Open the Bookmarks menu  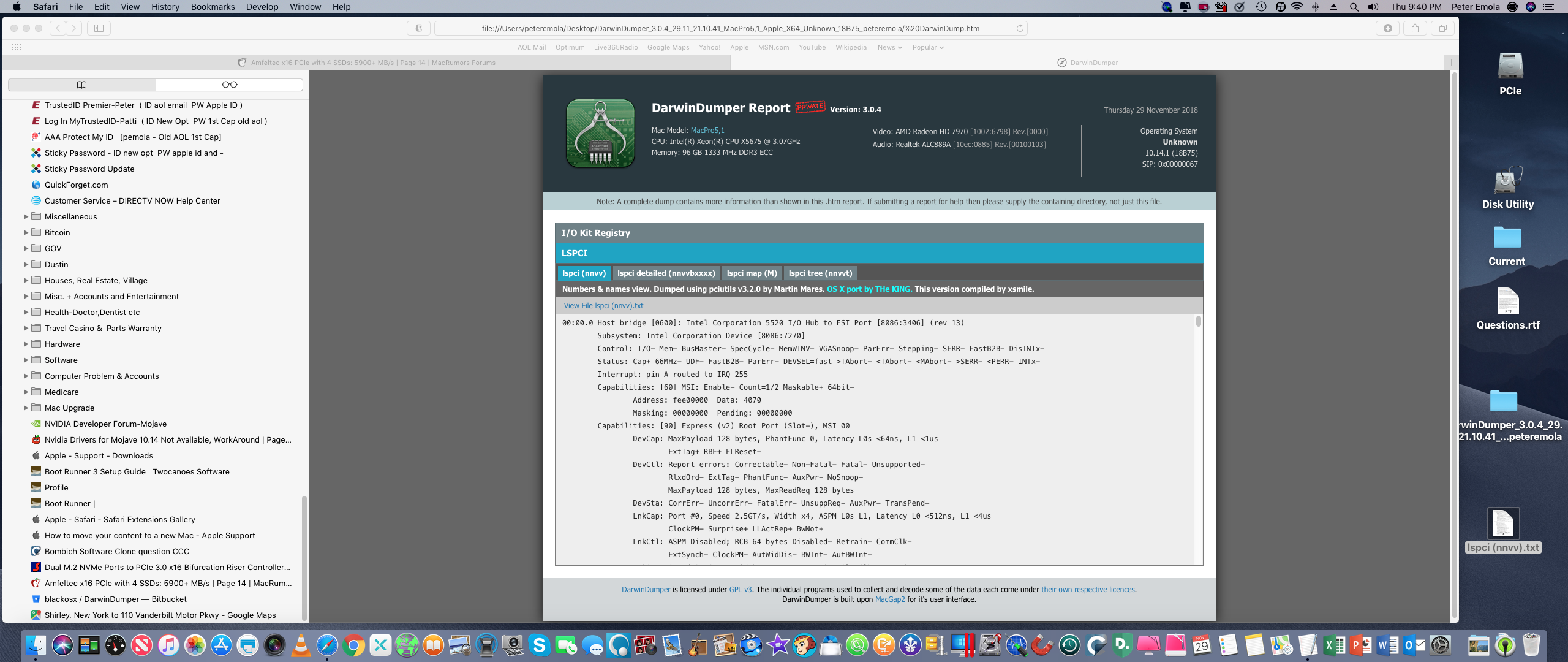coord(213,7)
